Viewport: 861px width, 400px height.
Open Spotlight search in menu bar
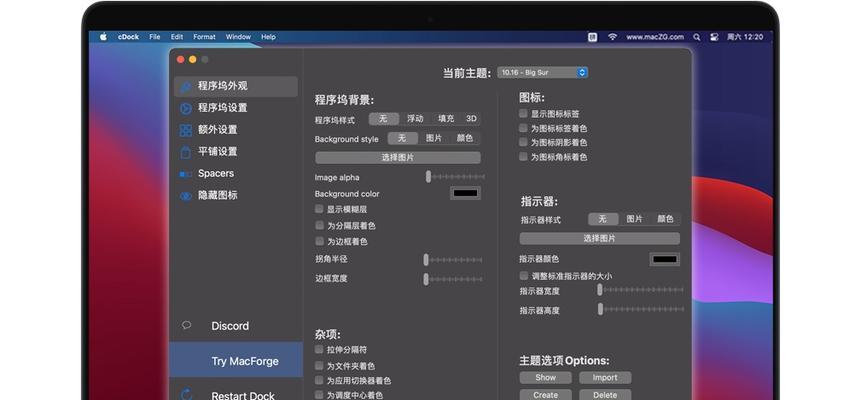[697, 37]
